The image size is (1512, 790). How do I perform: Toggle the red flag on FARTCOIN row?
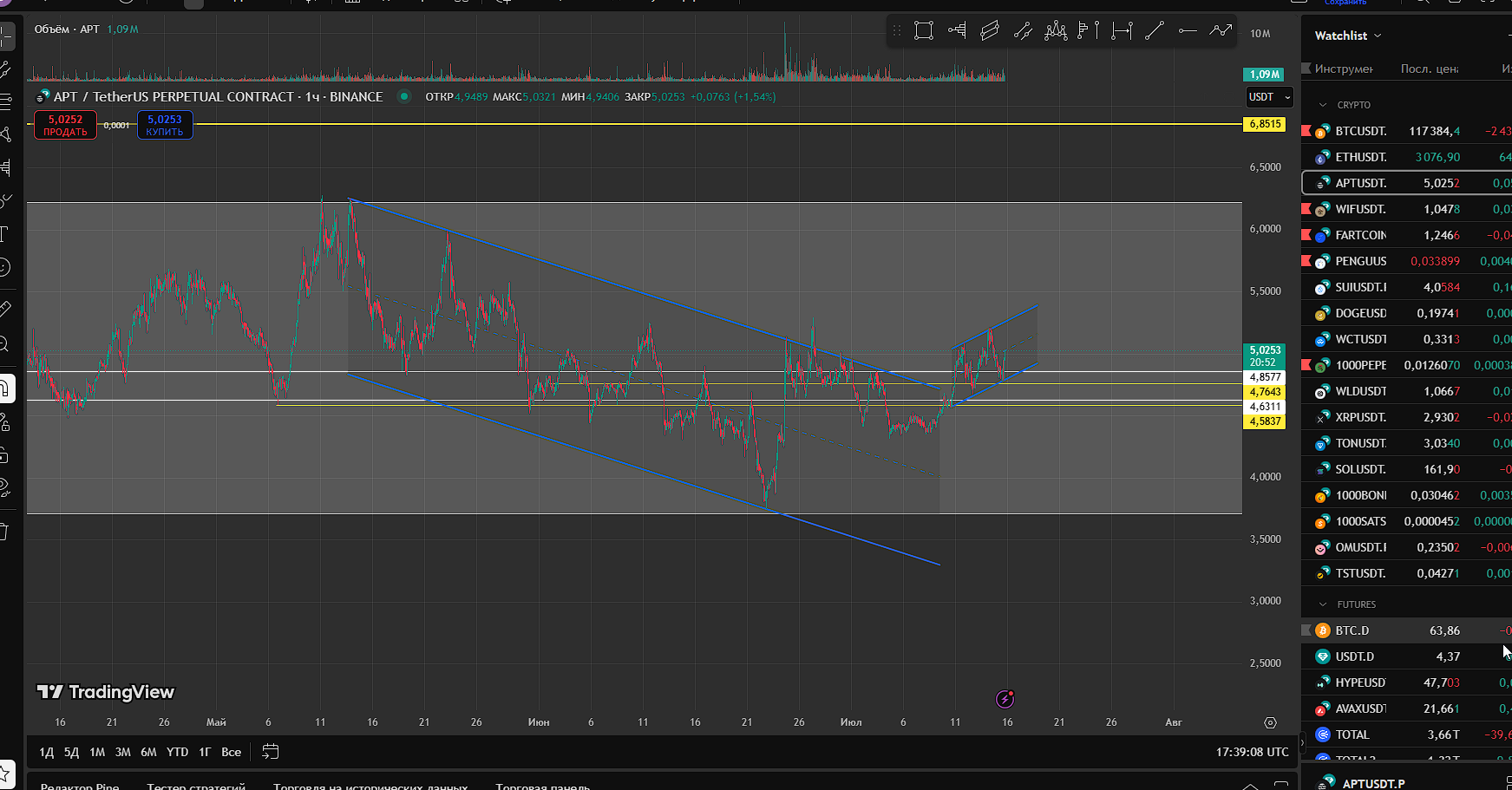[1306, 235]
